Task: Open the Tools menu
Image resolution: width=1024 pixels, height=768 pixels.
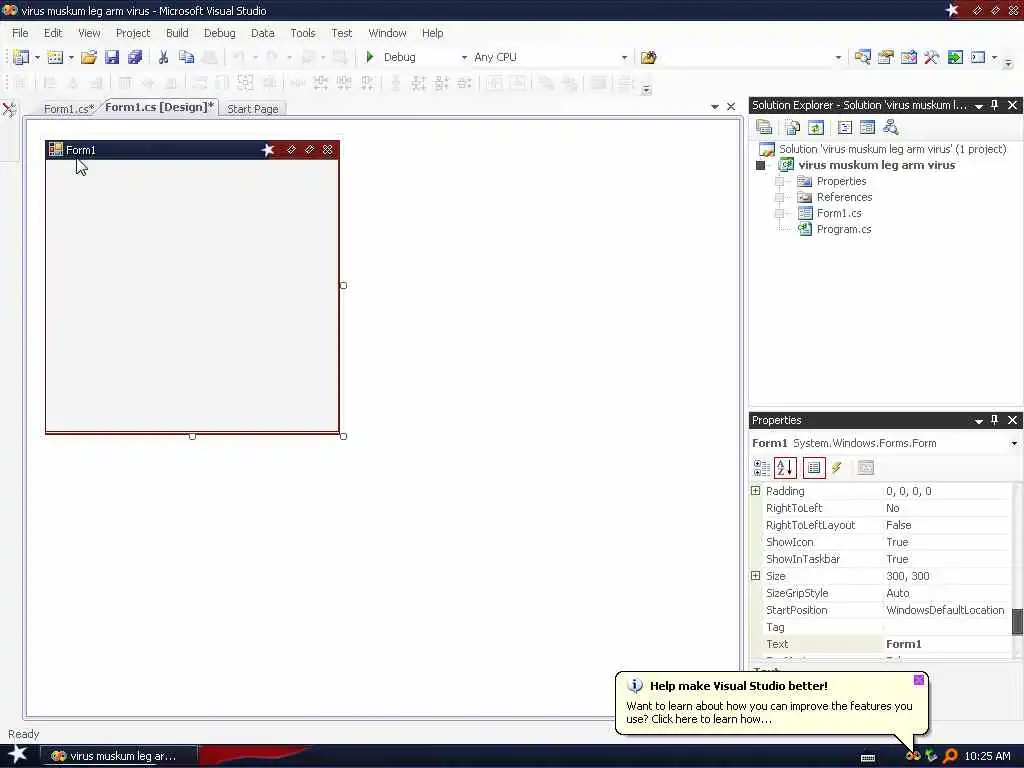Action: 302,33
